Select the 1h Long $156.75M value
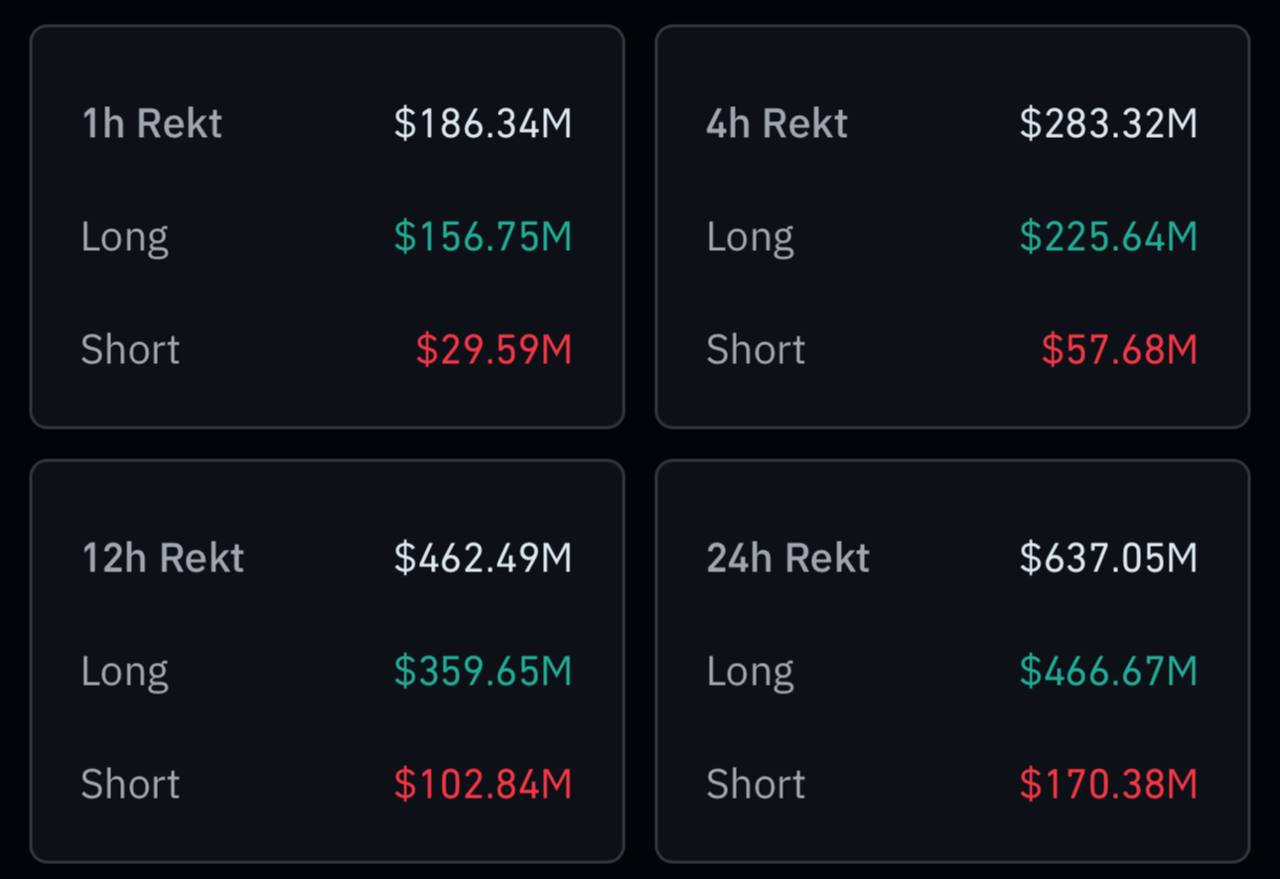This screenshot has width=1280, height=879. (482, 237)
